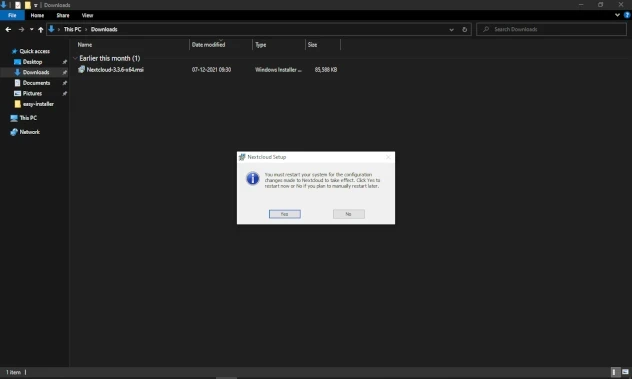This screenshot has height=379, width=632.
Task: Open the View ribbon tab
Action: [x=87, y=15]
